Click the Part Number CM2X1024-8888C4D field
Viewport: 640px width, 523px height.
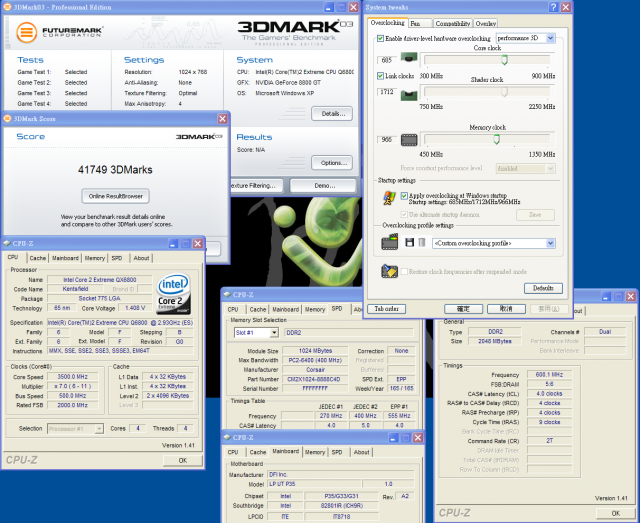point(314,379)
